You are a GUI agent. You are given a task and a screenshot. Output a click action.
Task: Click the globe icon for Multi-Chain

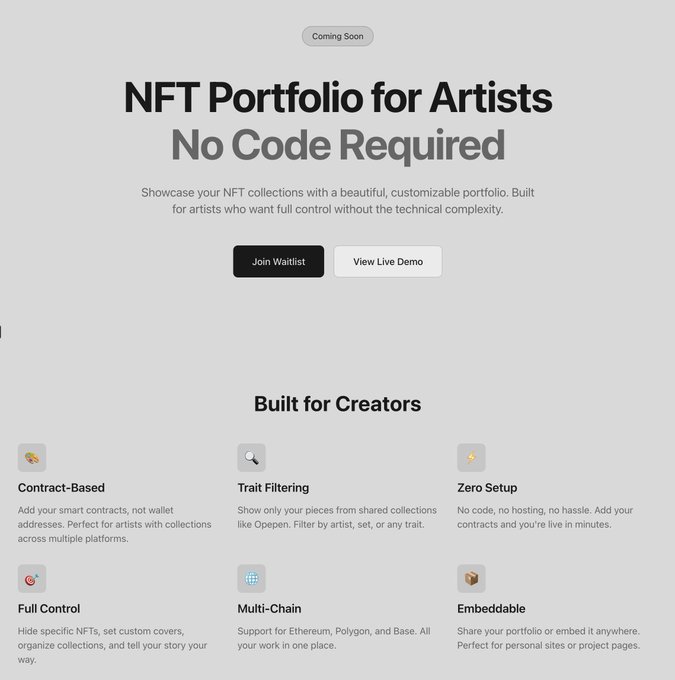(x=251, y=579)
